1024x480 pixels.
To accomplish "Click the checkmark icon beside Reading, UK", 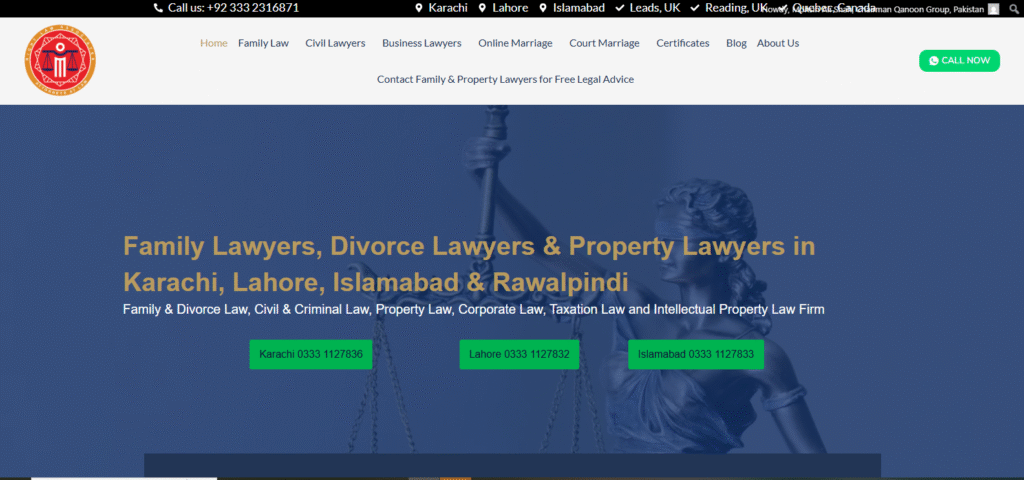I will tap(695, 8).
